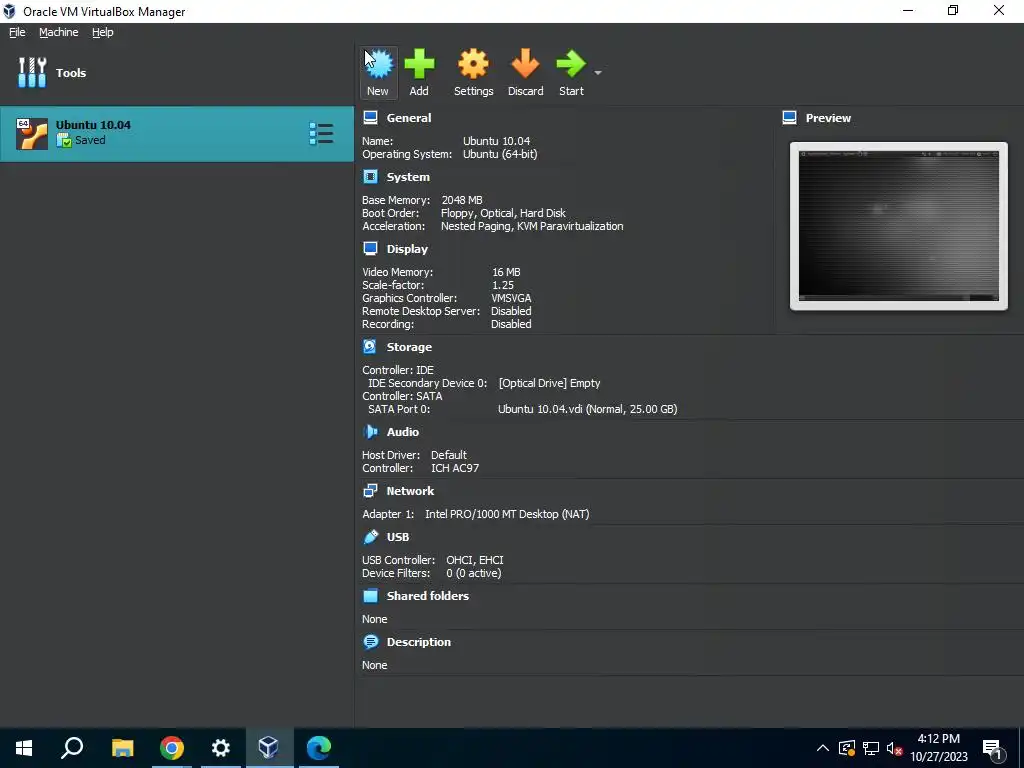Image resolution: width=1024 pixels, height=768 pixels.
Task: Click the muted volume tray icon
Action: (x=894, y=748)
